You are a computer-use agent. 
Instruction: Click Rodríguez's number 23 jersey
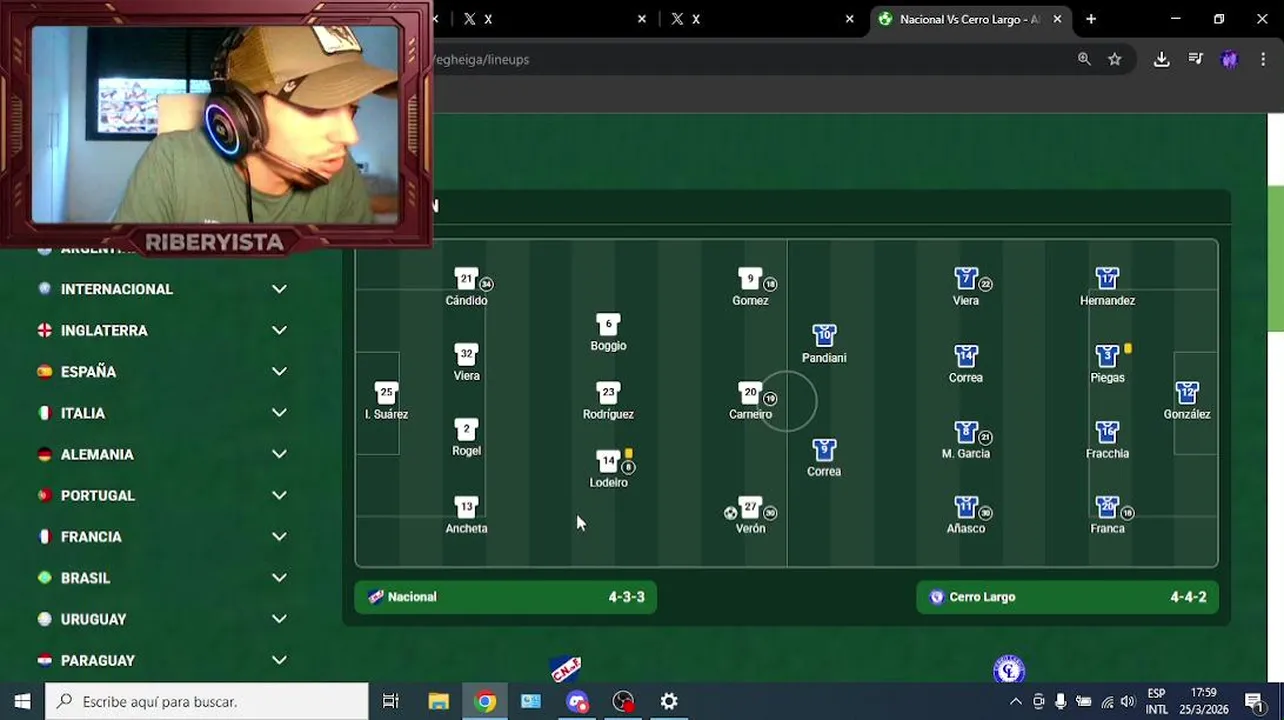pyautogui.click(x=608, y=393)
